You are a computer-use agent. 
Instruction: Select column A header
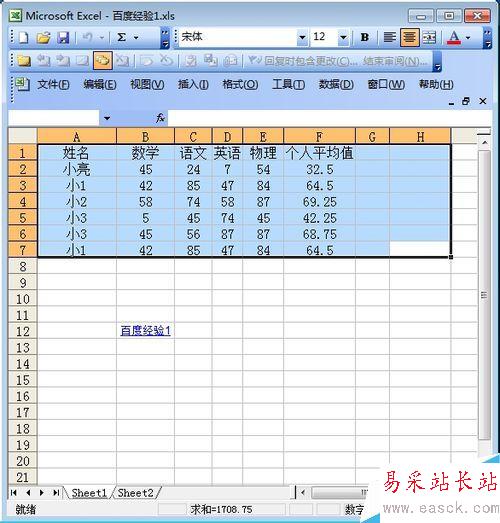click(x=77, y=137)
